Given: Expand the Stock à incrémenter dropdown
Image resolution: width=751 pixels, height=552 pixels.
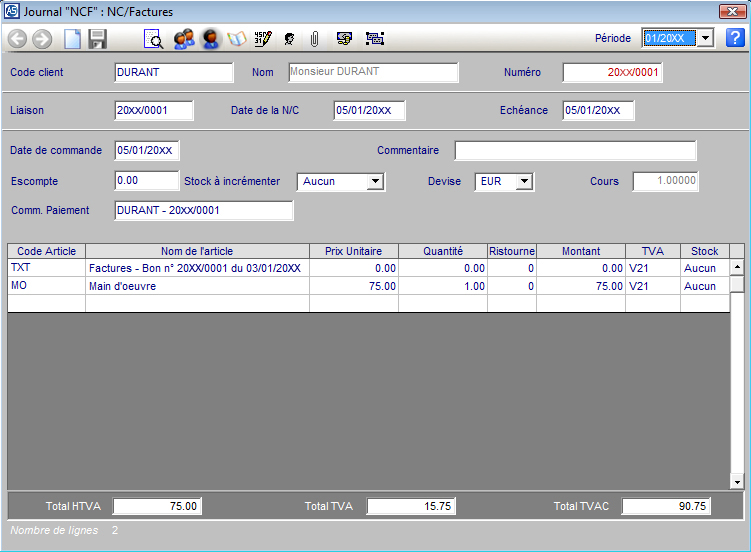Looking at the screenshot, I should (x=375, y=182).
